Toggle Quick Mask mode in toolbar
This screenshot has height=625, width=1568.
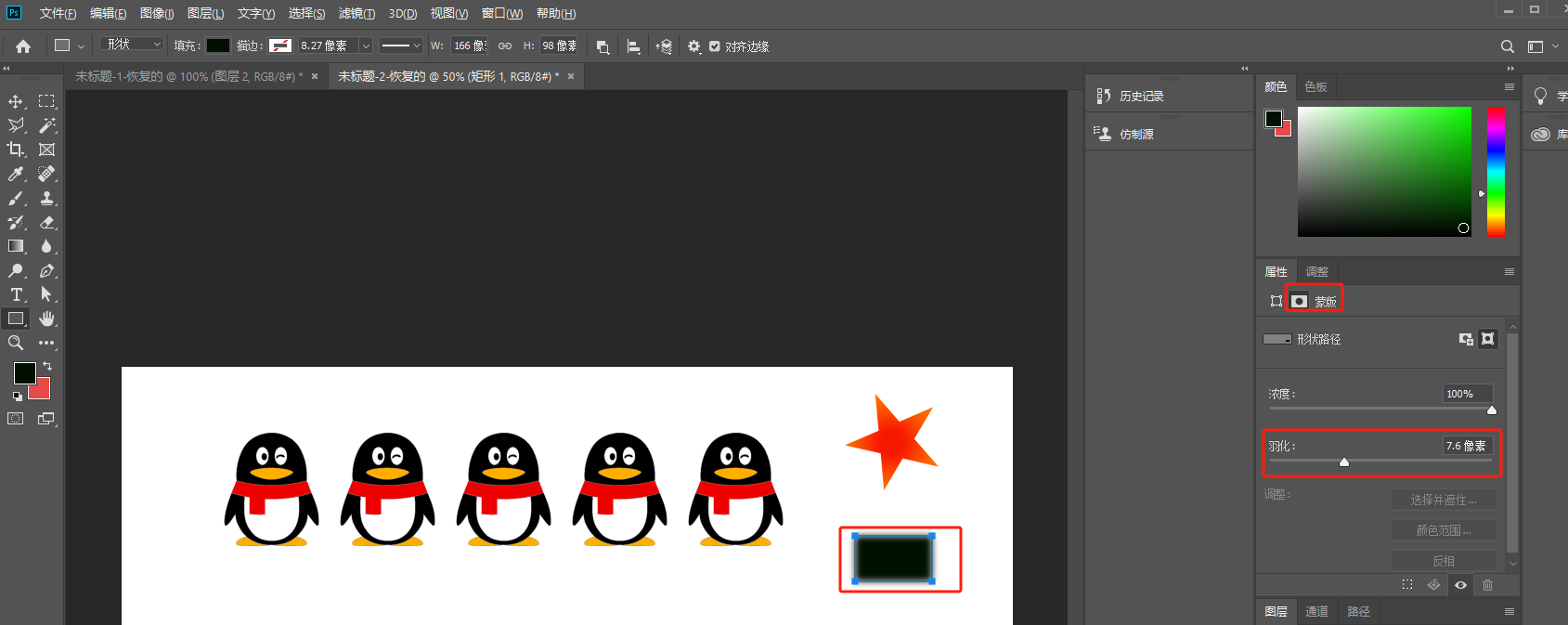[16, 419]
